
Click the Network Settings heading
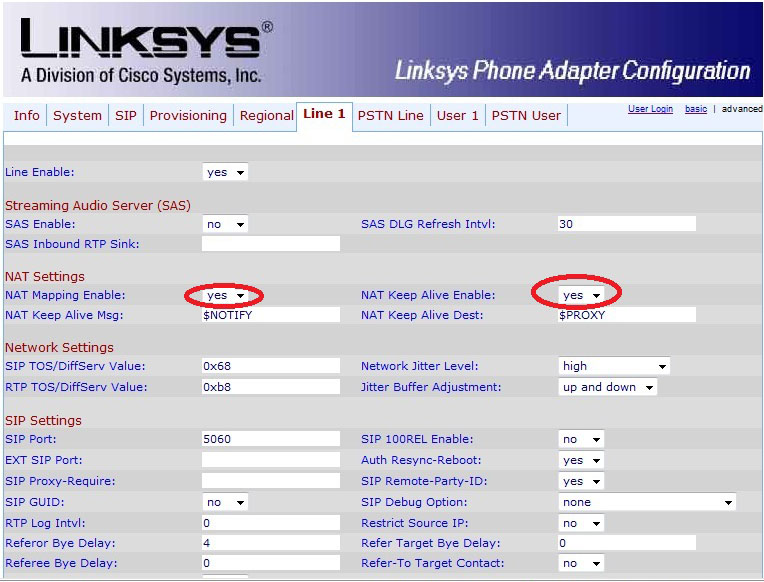pos(59,348)
